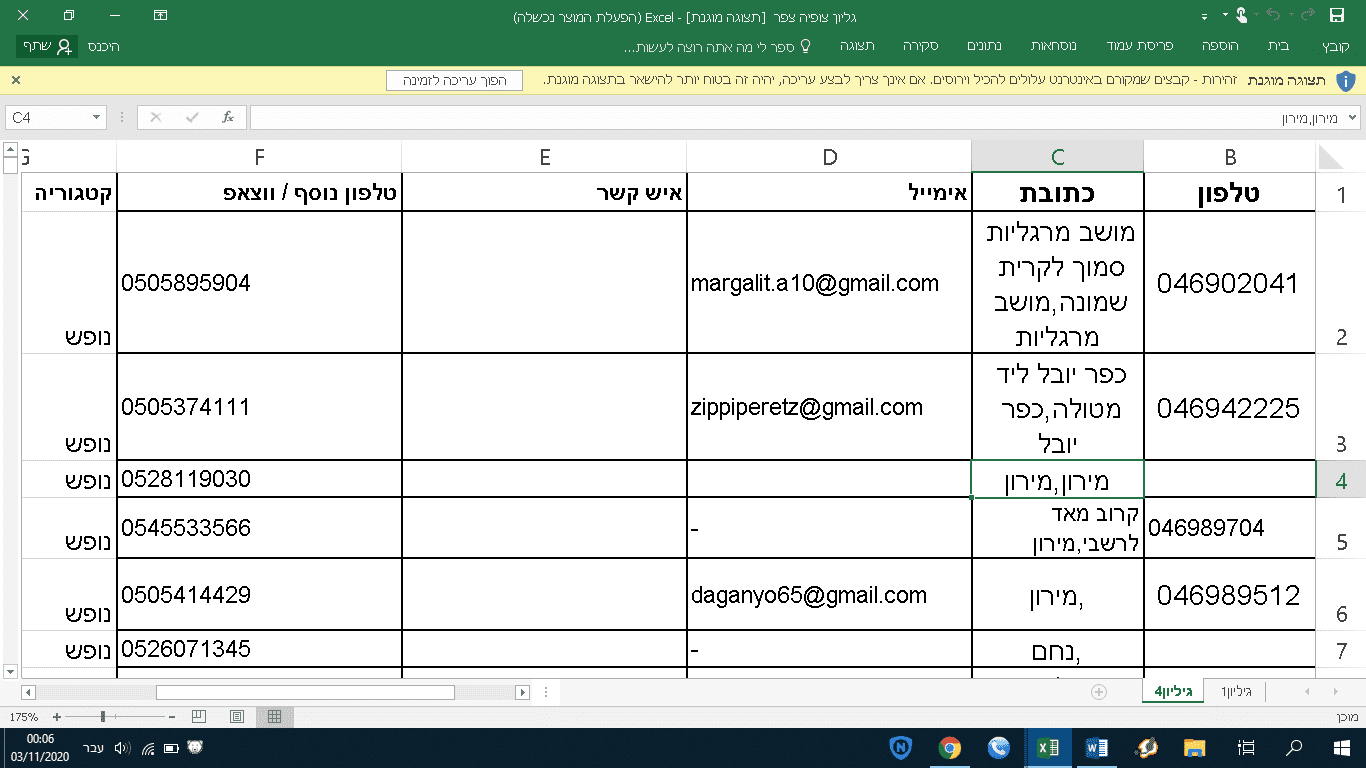Switch to the נתונים (Data) tab

(x=984, y=46)
